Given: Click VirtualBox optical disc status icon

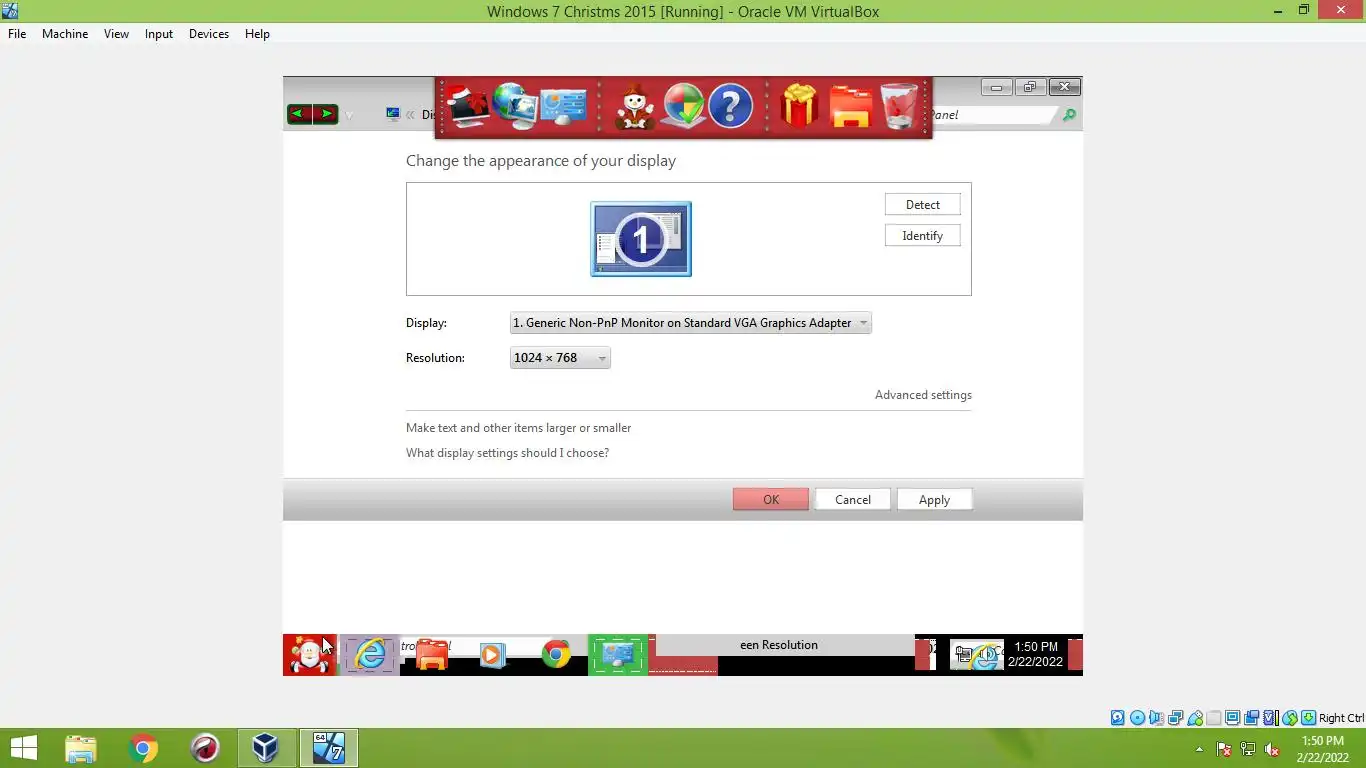Looking at the screenshot, I should [1137, 718].
